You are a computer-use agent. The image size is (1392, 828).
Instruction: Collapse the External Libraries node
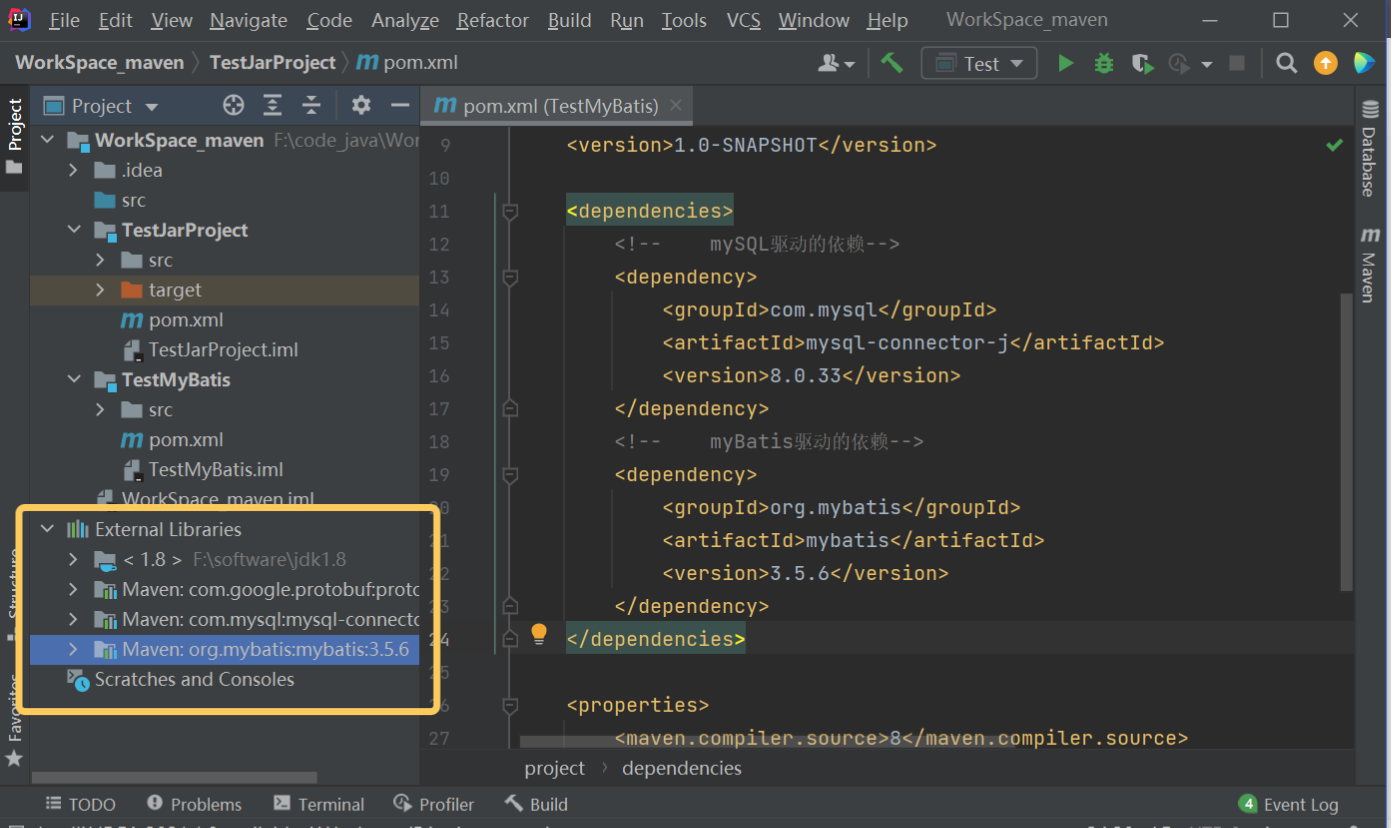click(x=47, y=529)
